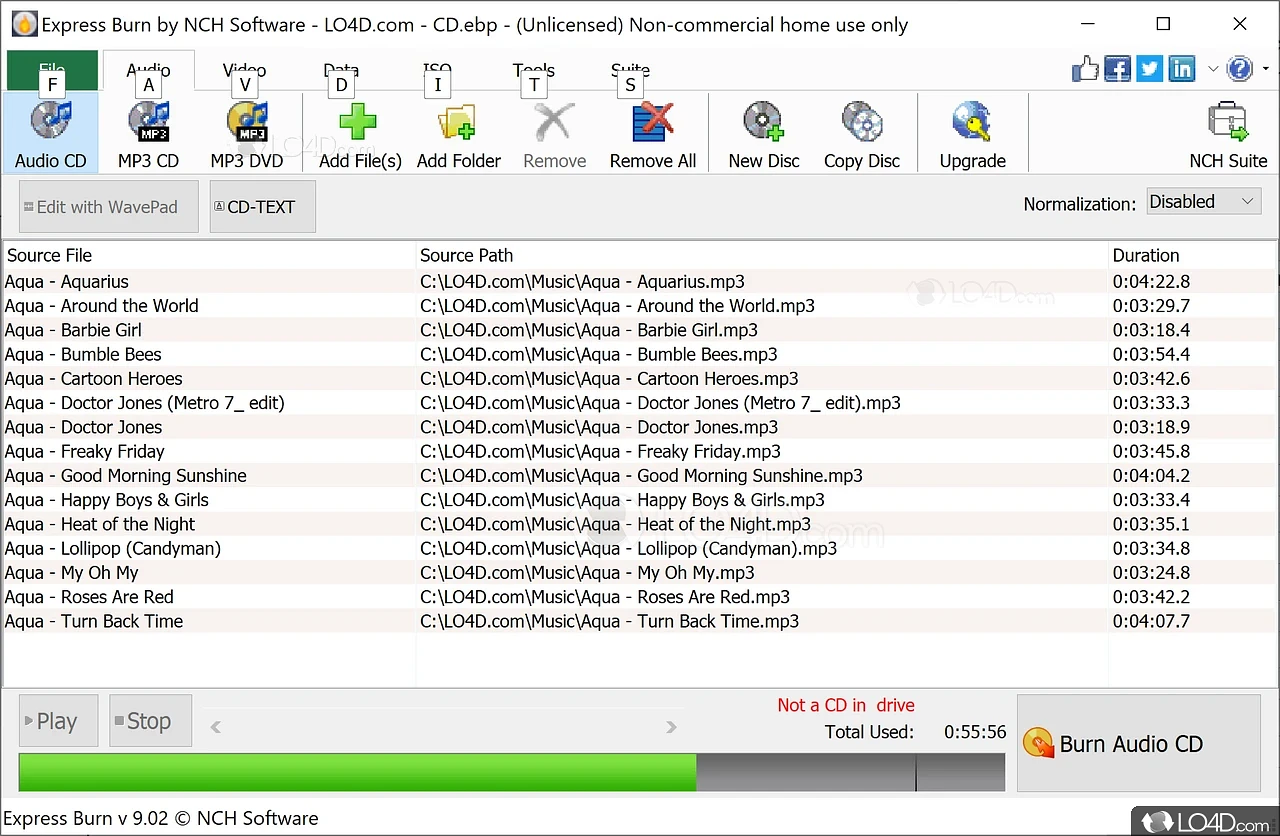The height and width of the screenshot is (836, 1280).
Task: Start a New Disc project
Action: 764,132
